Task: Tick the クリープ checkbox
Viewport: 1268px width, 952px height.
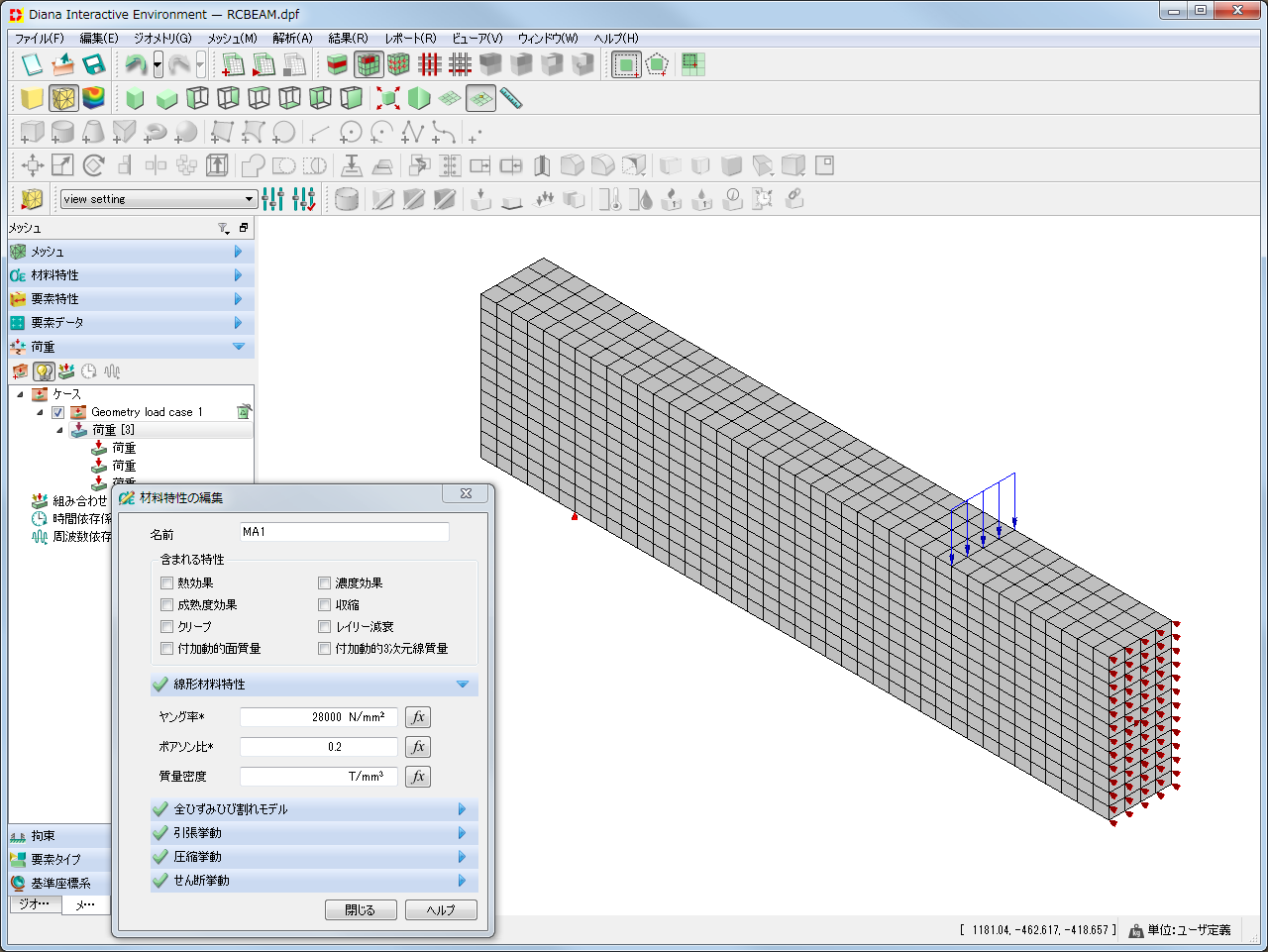Action: tap(167, 627)
